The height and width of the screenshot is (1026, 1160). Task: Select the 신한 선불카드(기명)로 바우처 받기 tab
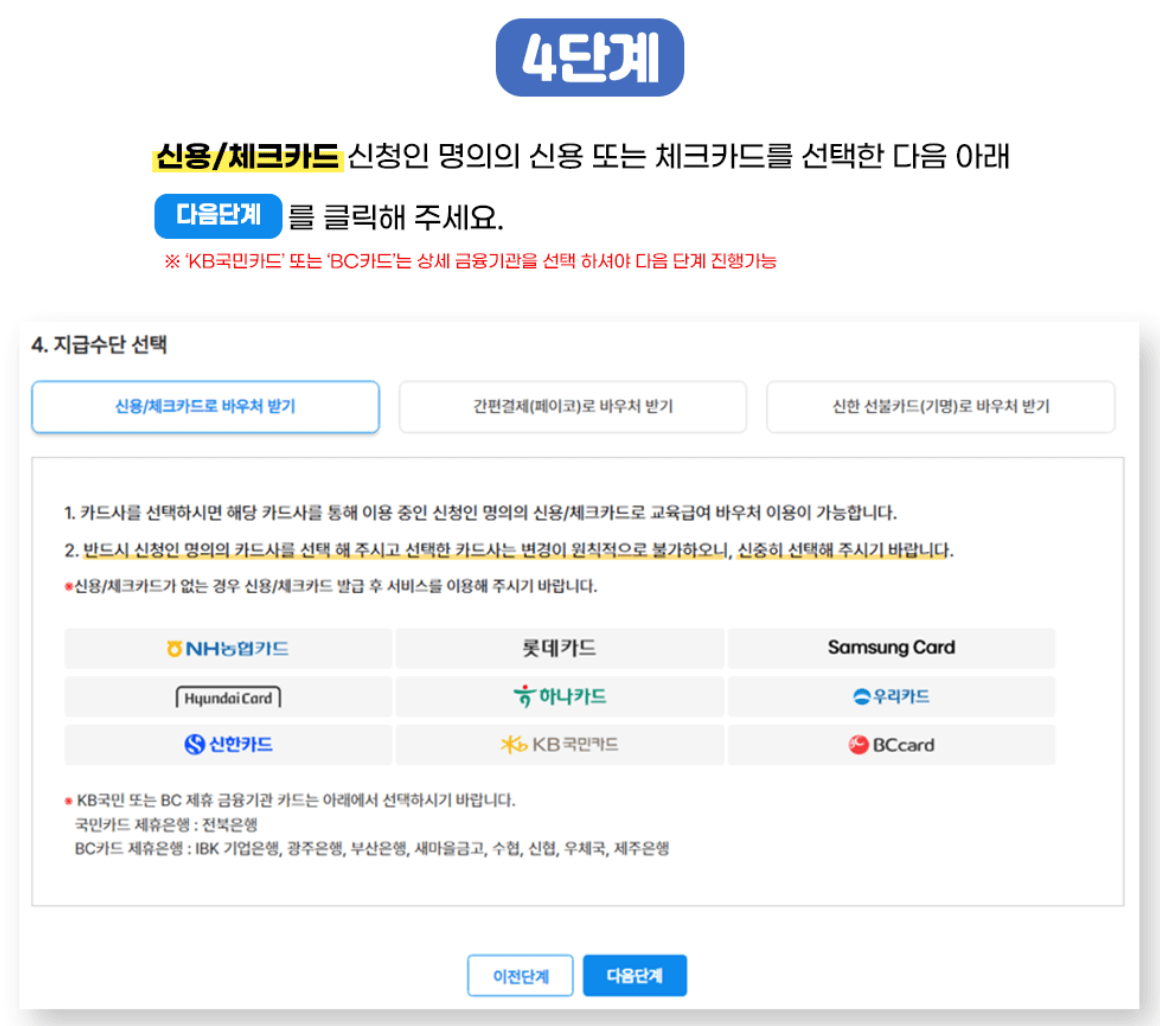(x=940, y=406)
